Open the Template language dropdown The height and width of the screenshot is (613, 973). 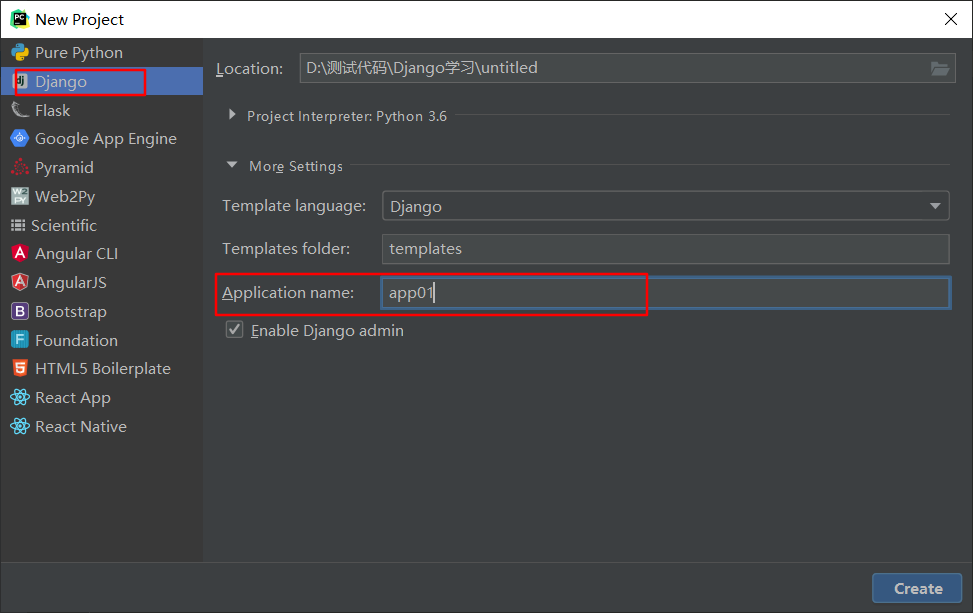665,206
